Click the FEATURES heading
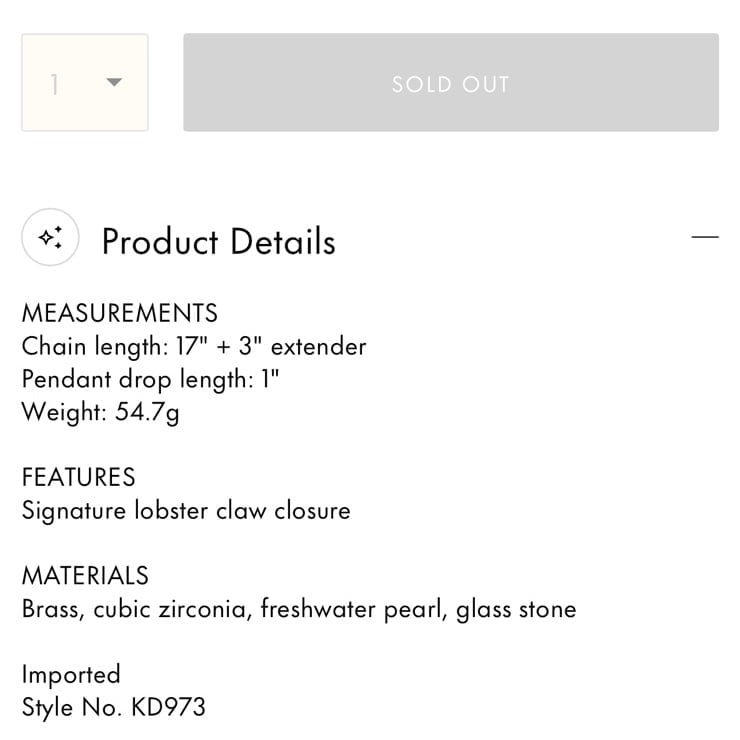 pos(79,477)
